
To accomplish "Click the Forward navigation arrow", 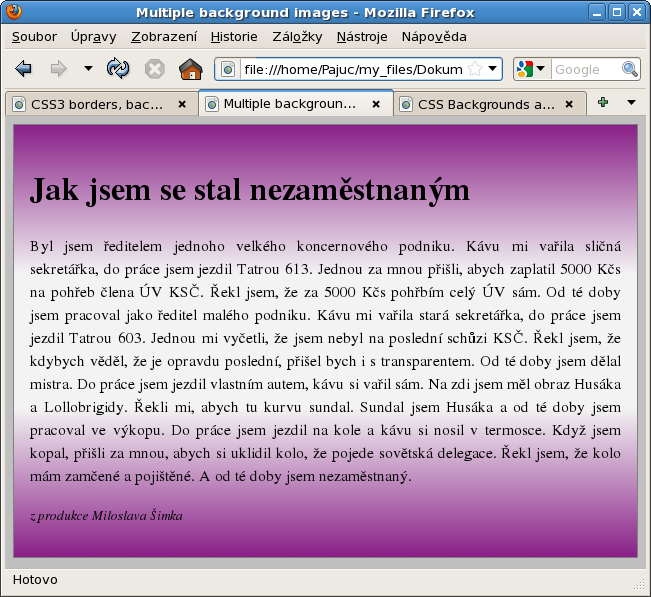I will pyautogui.click(x=58, y=69).
